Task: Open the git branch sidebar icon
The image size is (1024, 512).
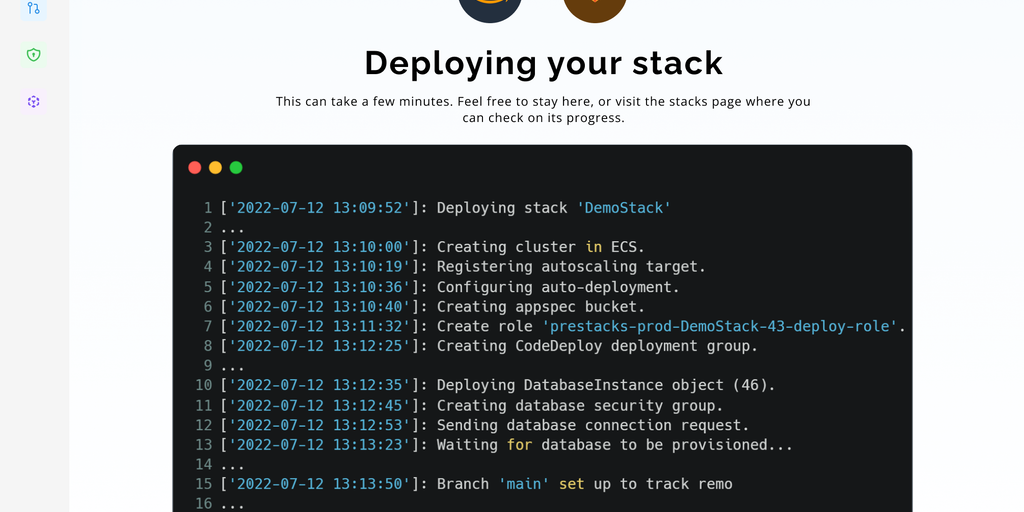Action: click(33, 8)
